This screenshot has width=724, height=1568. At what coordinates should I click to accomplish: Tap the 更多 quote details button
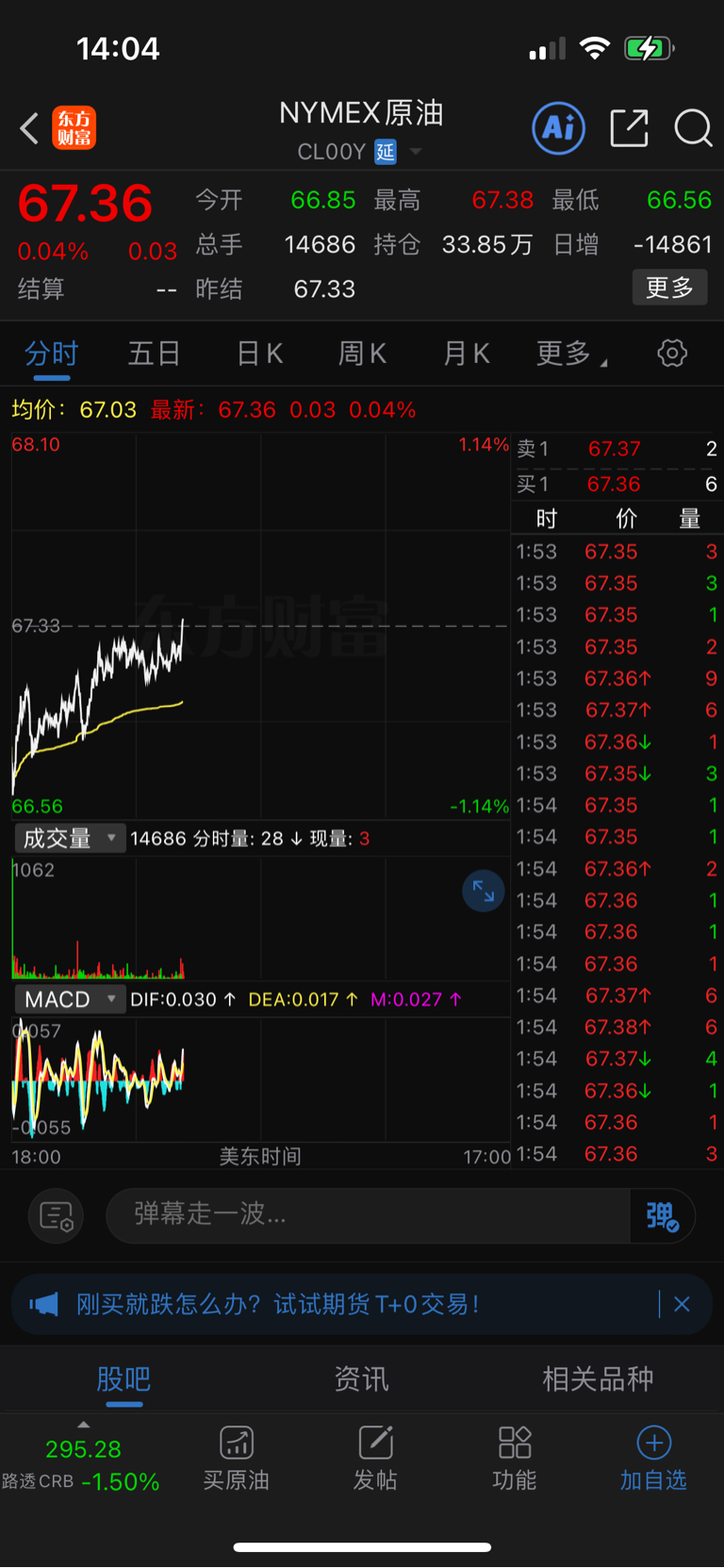669,288
